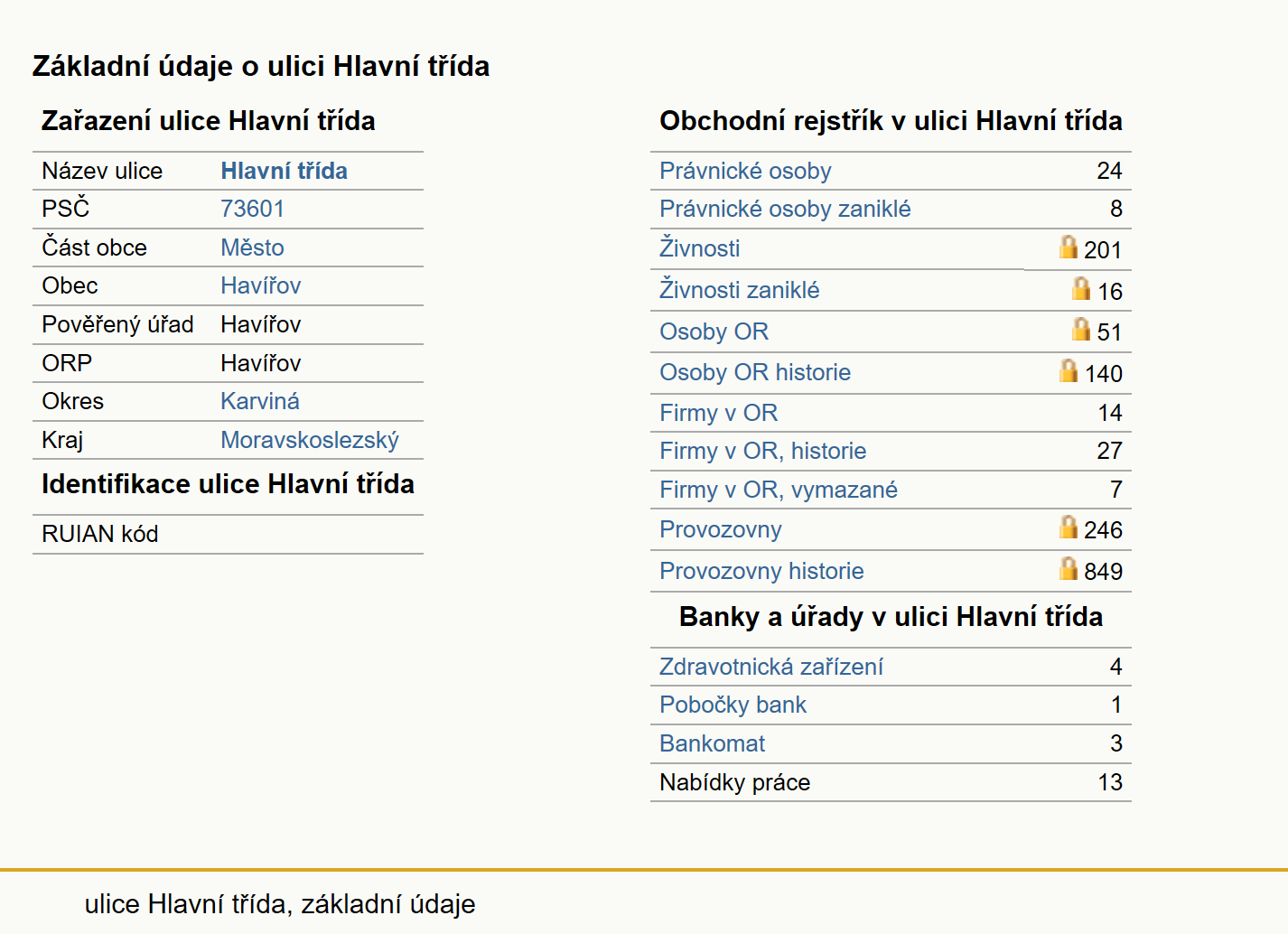Open the Havířov municipality link in Obec row

click(x=260, y=285)
